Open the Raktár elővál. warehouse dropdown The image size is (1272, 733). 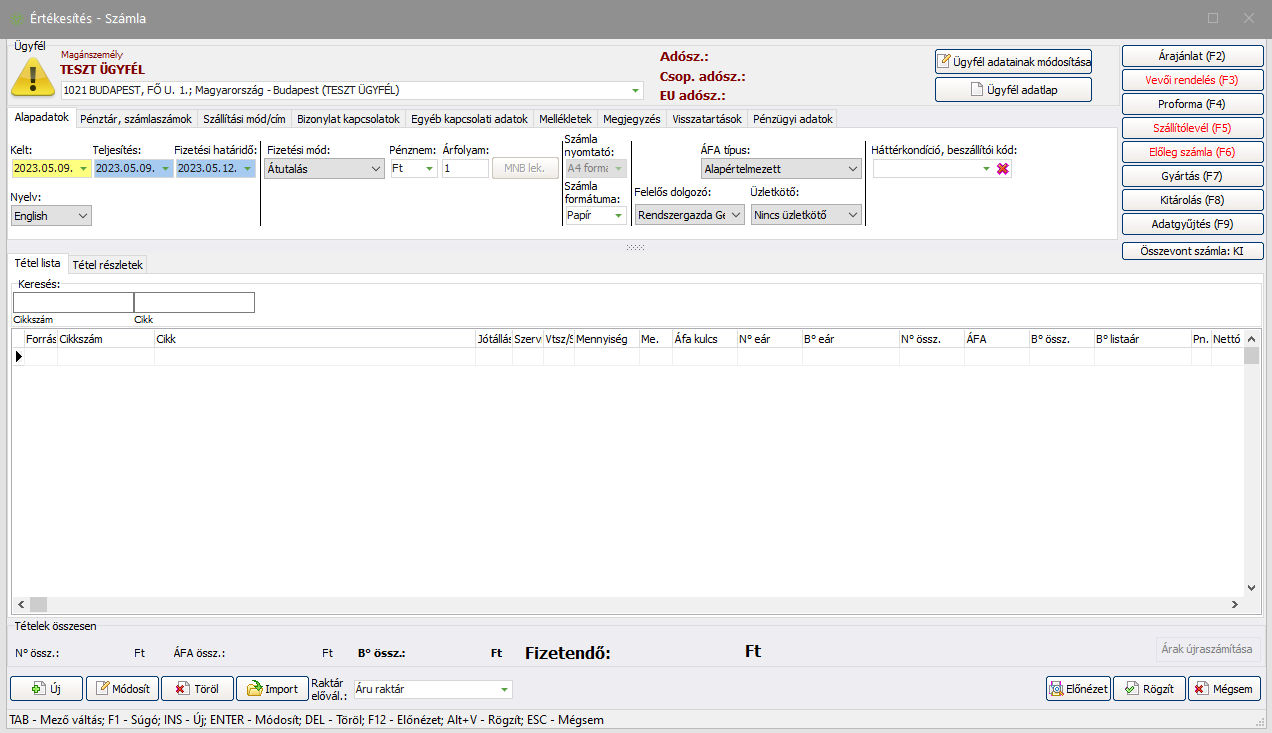click(x=433, y=689)
